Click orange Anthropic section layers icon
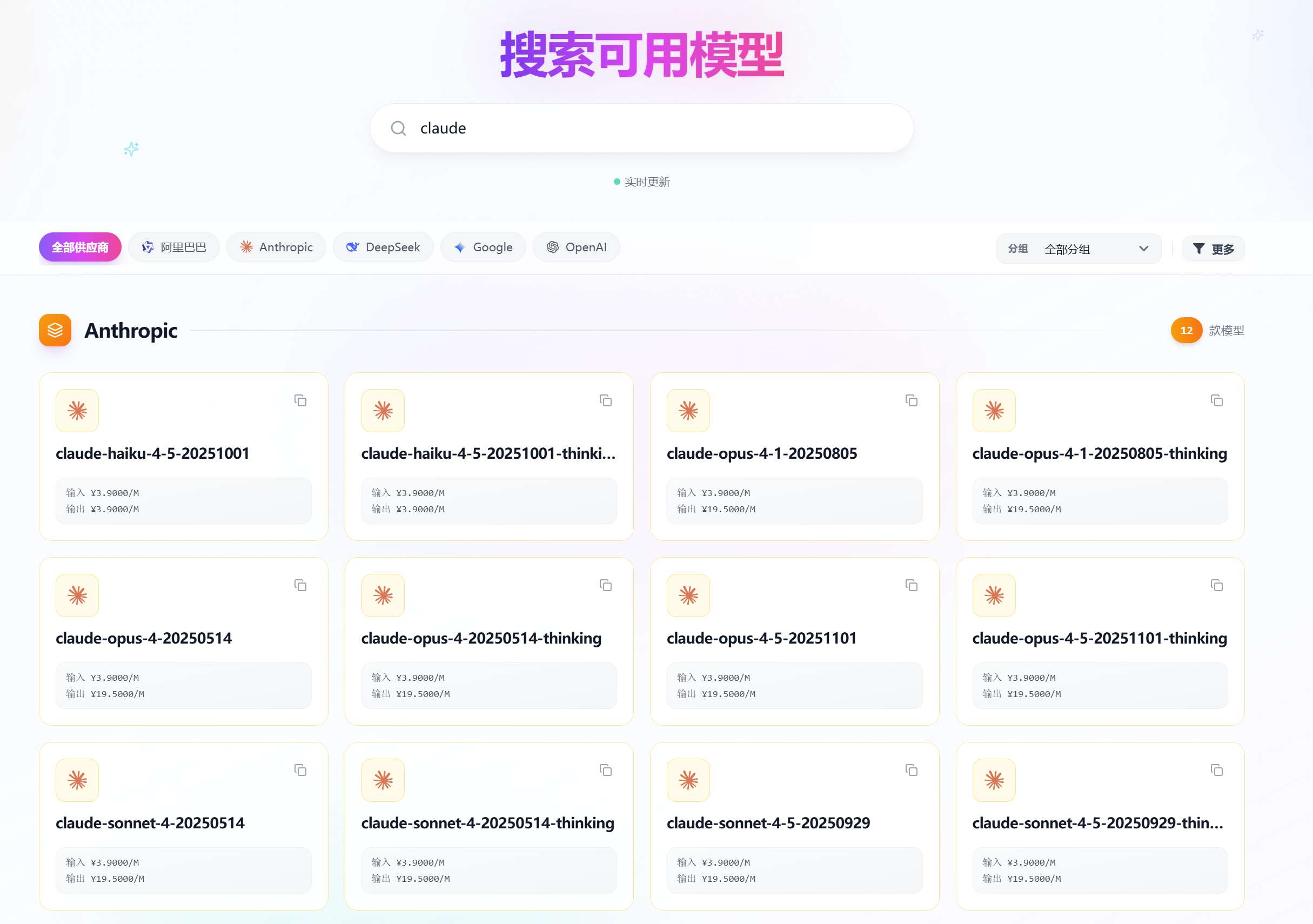This screenshot has width=1313, height=924. coord(55,330)
